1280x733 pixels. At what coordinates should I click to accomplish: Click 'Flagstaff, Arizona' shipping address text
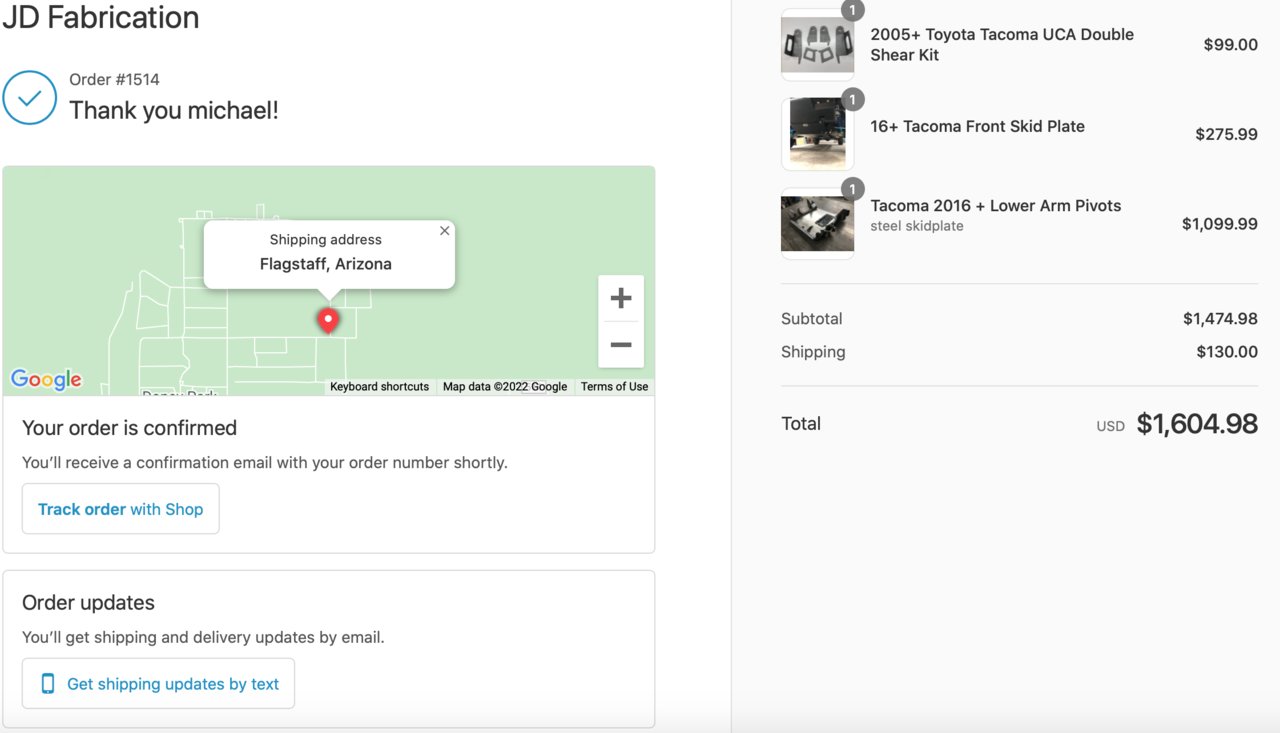326,264
